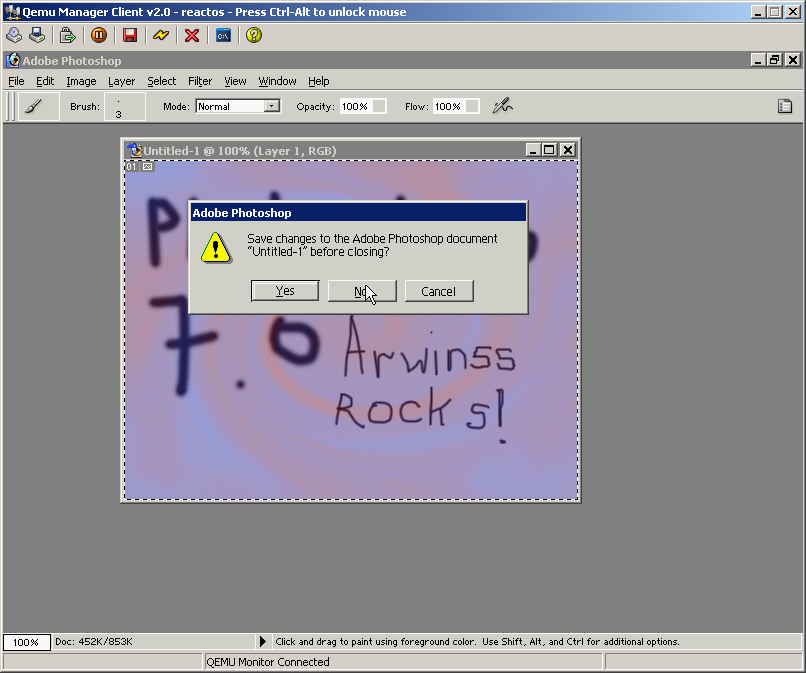This screenshot has width=806, height=673.
Task: Open the Mode blending dropdown
Action: point(237,106)
